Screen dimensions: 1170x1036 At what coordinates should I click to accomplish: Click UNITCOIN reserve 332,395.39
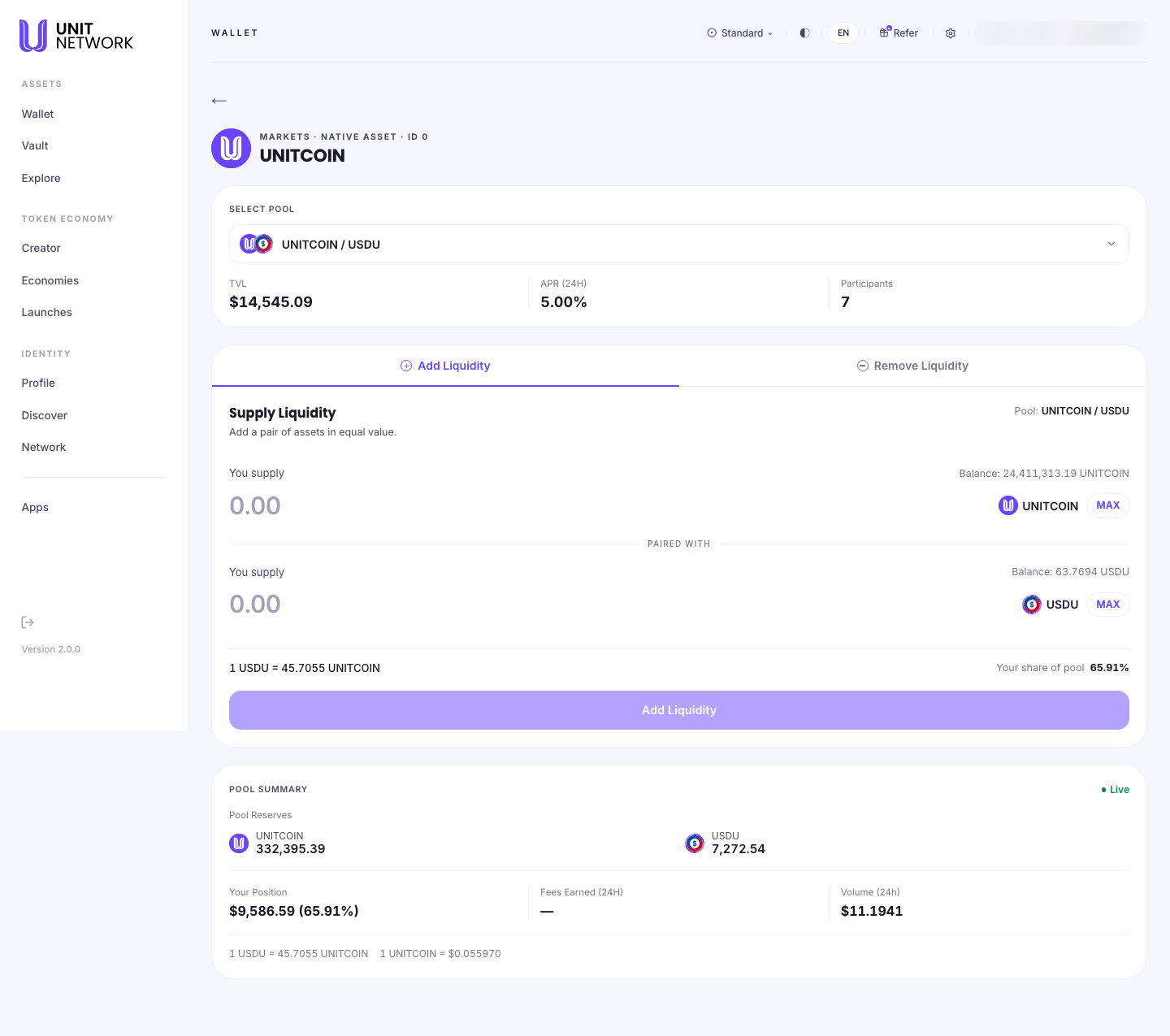(291, 849)
